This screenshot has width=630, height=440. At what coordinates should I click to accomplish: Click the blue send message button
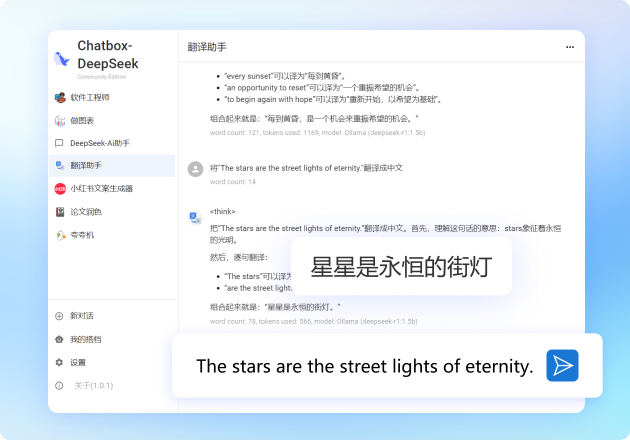point(562,366)
